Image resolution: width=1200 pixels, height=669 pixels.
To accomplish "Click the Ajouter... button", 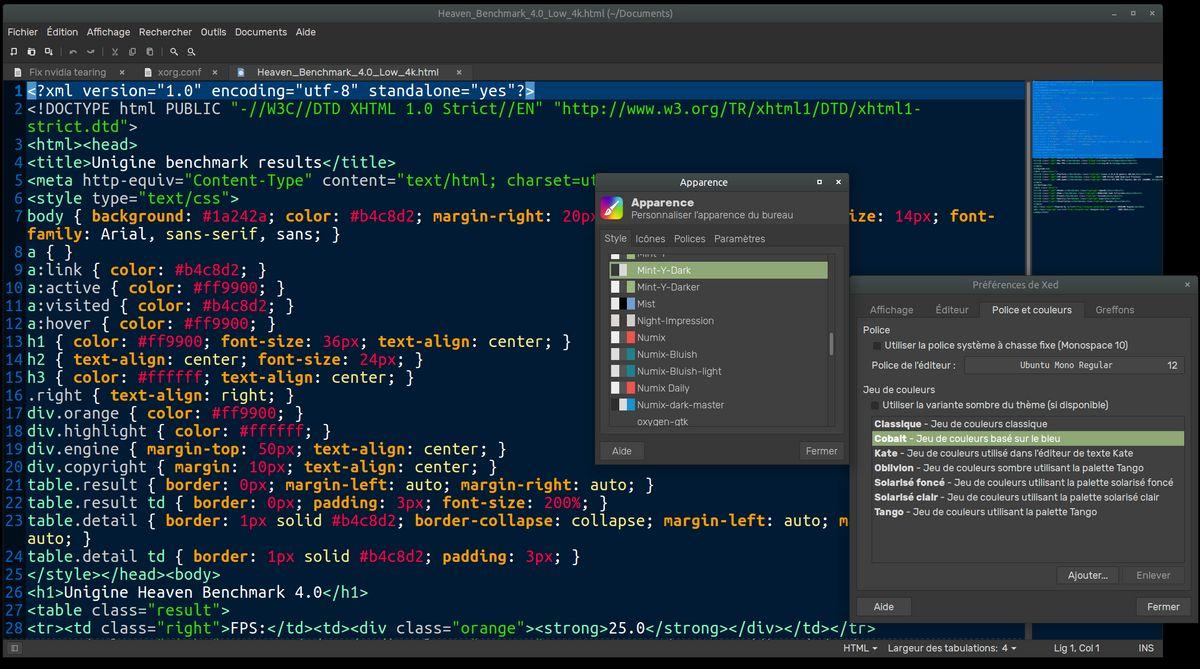I will click(x=1087, y=575).
